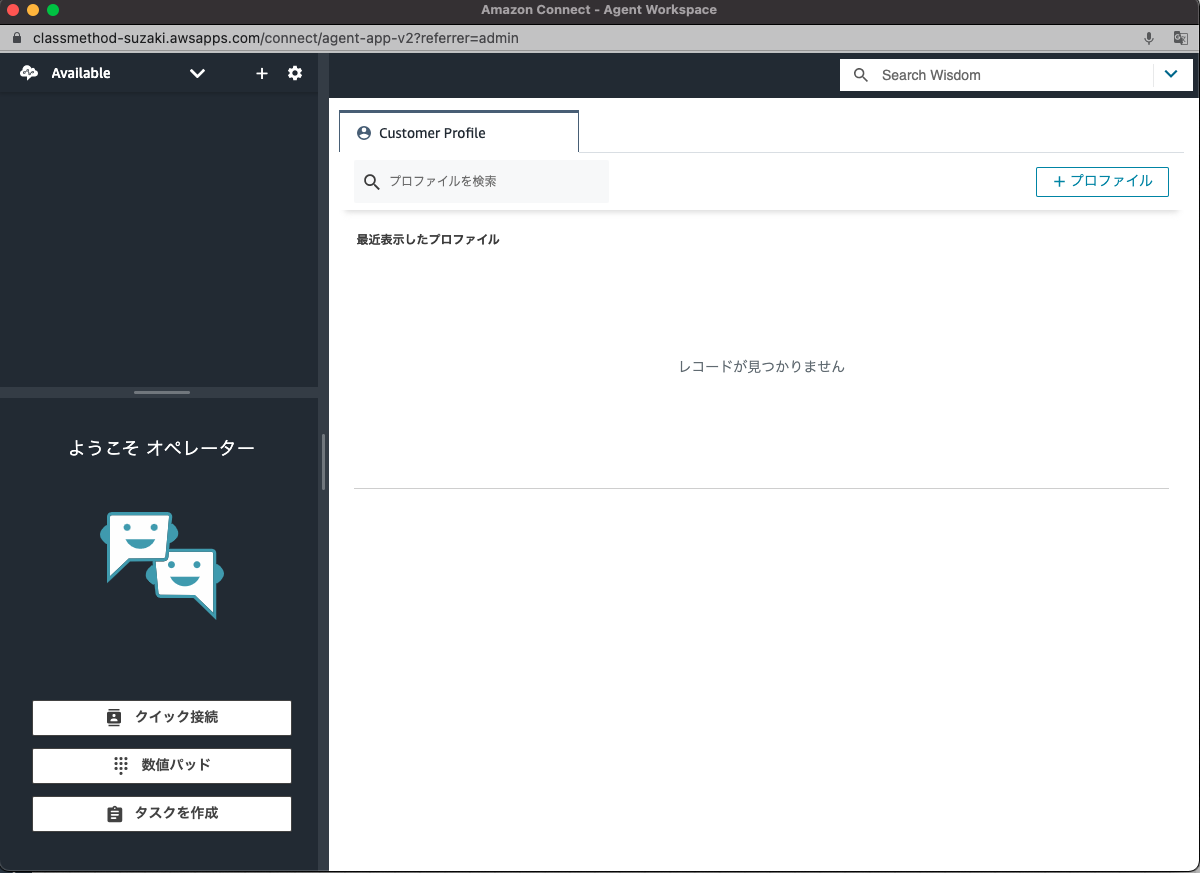Click the magnifier in Search Wisdom field
1200x873 pixels.
861,74
